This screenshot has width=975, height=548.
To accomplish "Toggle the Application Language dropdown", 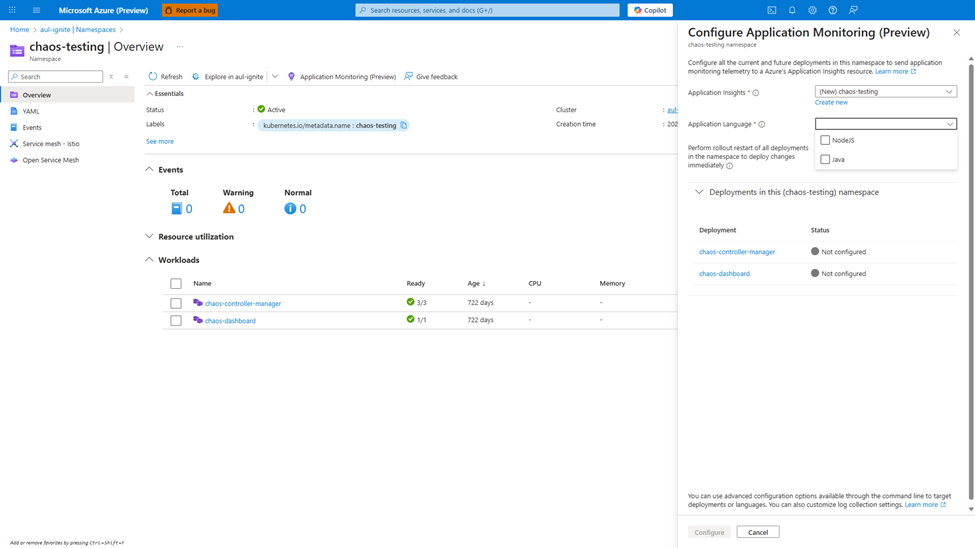I will [x=885, y=124].
